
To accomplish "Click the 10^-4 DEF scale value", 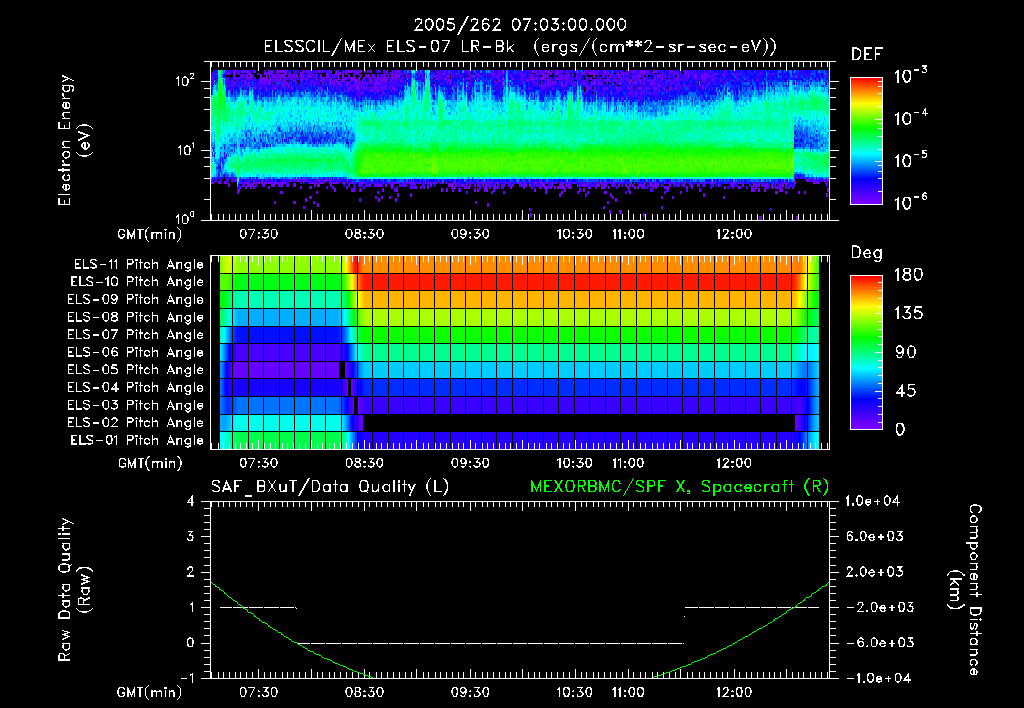I will click(910, 118).
